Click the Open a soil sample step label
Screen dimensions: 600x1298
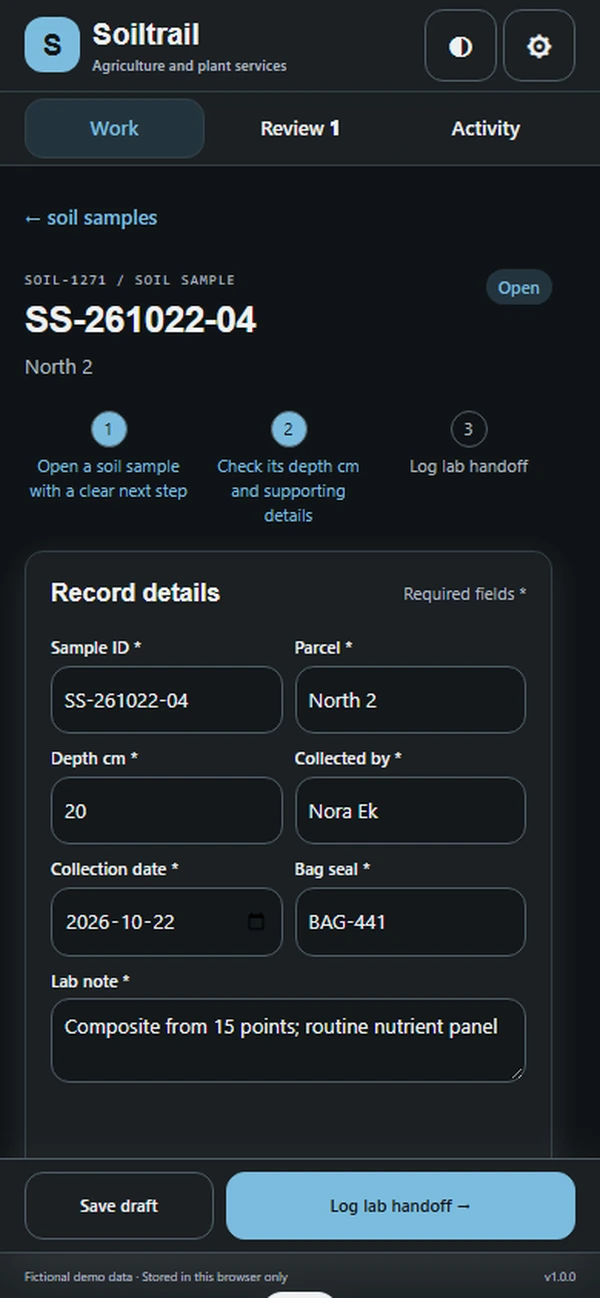(108, 479)
